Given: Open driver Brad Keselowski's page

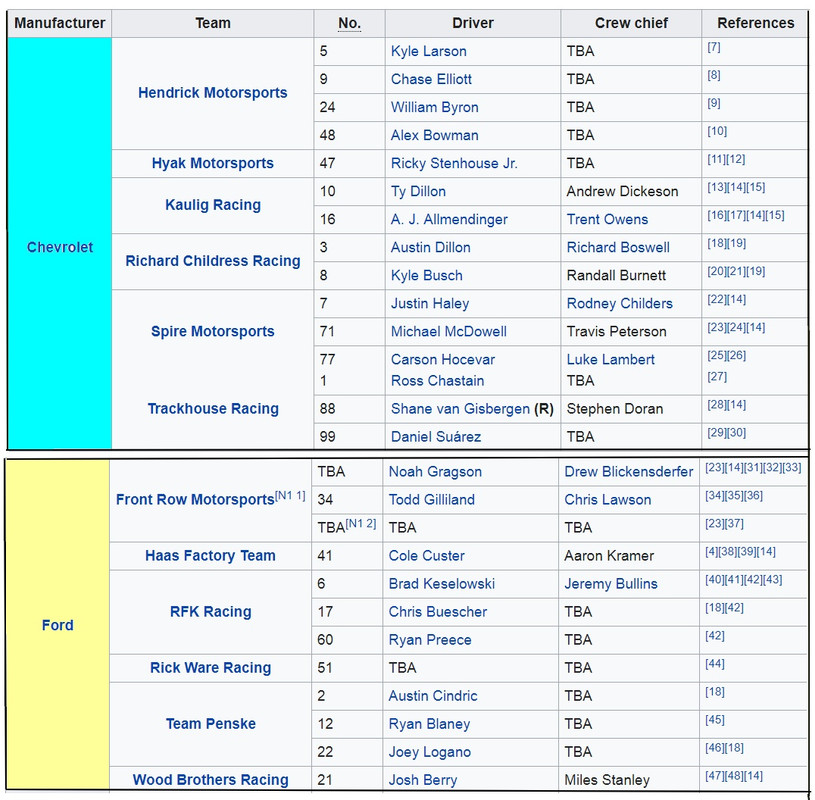Looking at the screenshot, I should point(442,584).
